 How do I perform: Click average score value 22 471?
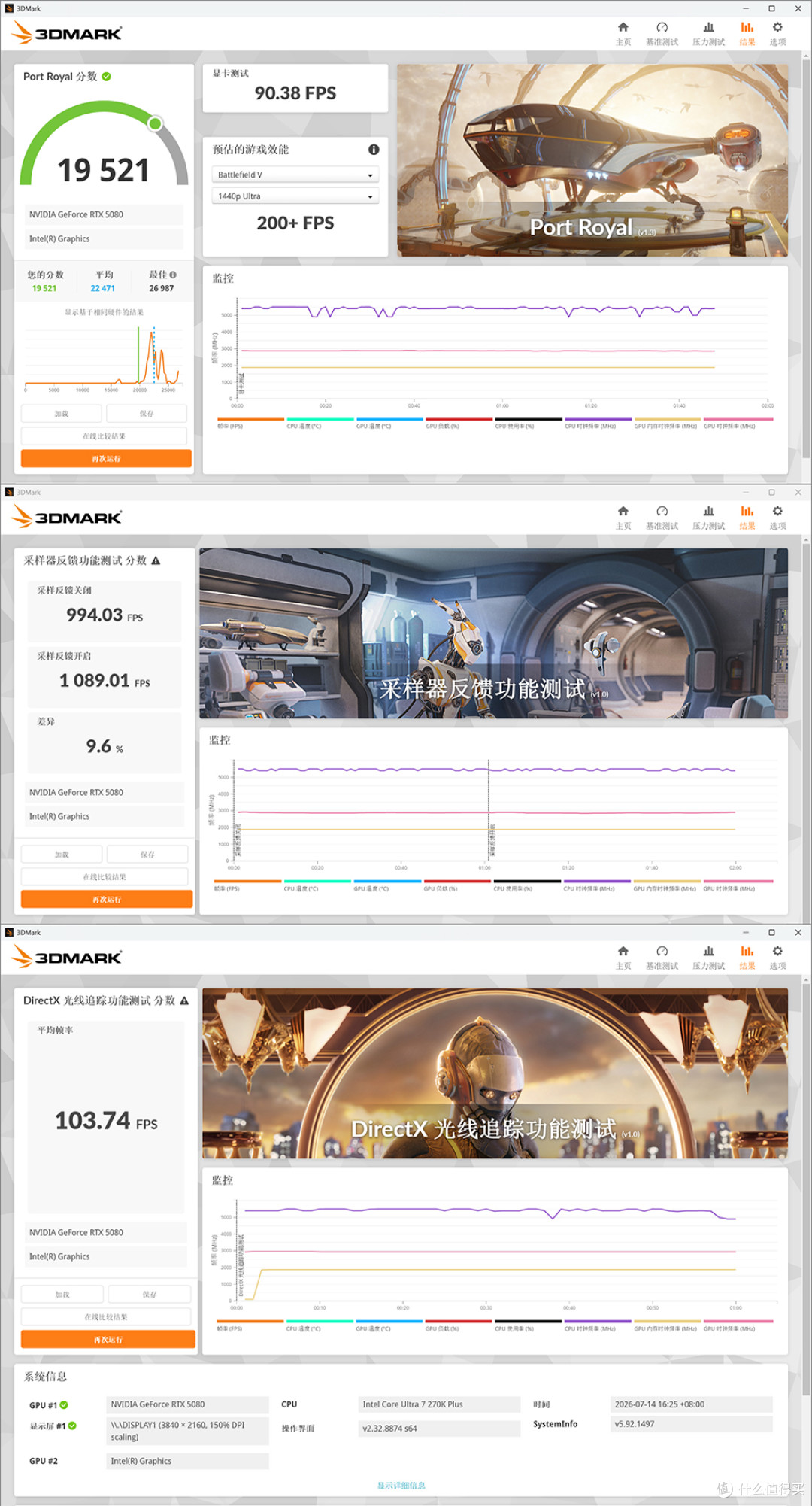(x=103, y=288)
